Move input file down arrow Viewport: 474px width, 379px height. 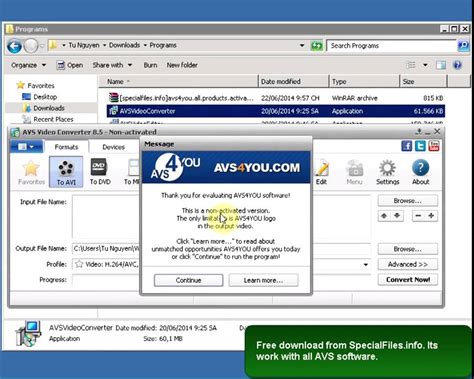tap(397, 216)
